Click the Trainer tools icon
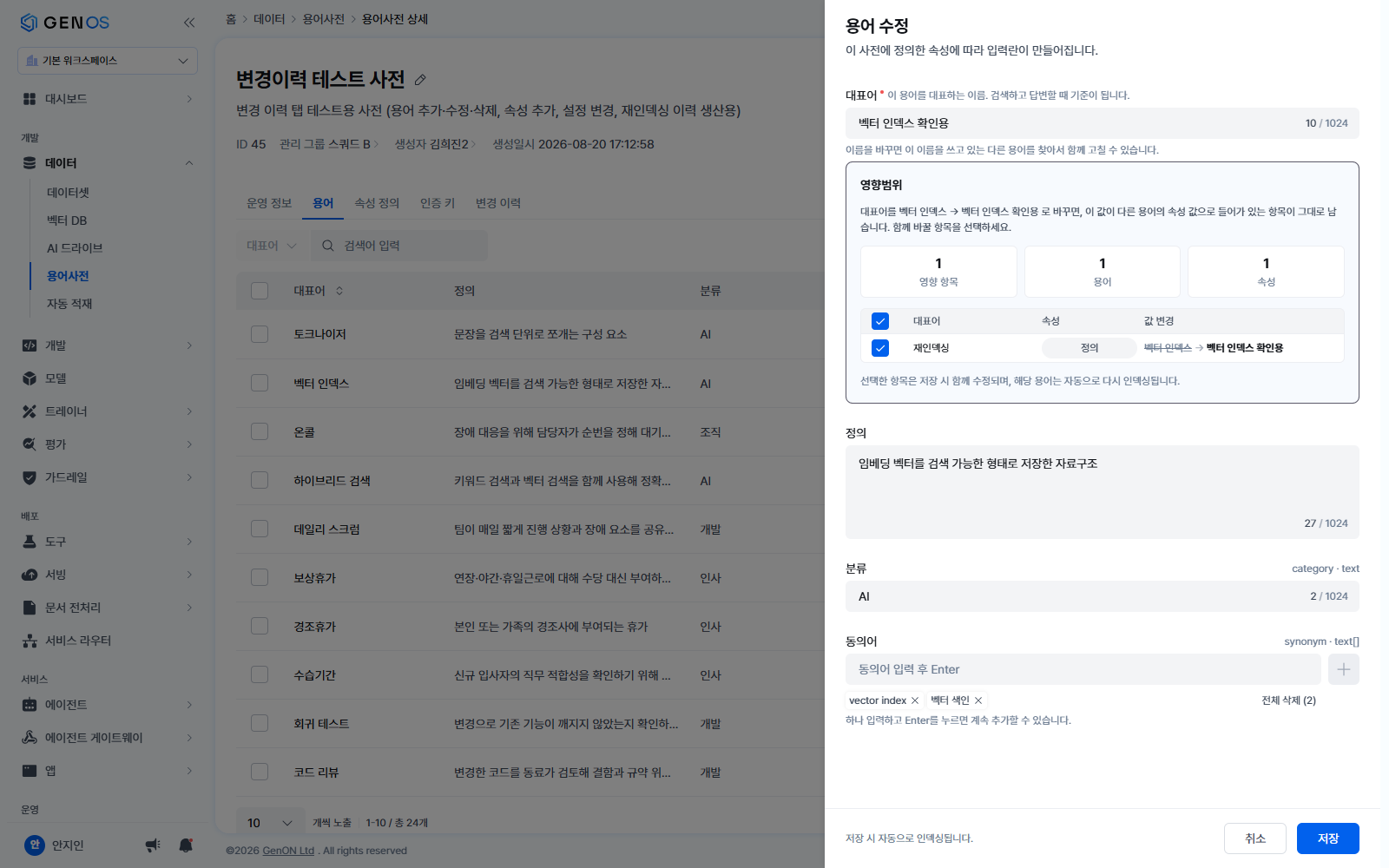The image size is (1389, 868). pos(30,411)
